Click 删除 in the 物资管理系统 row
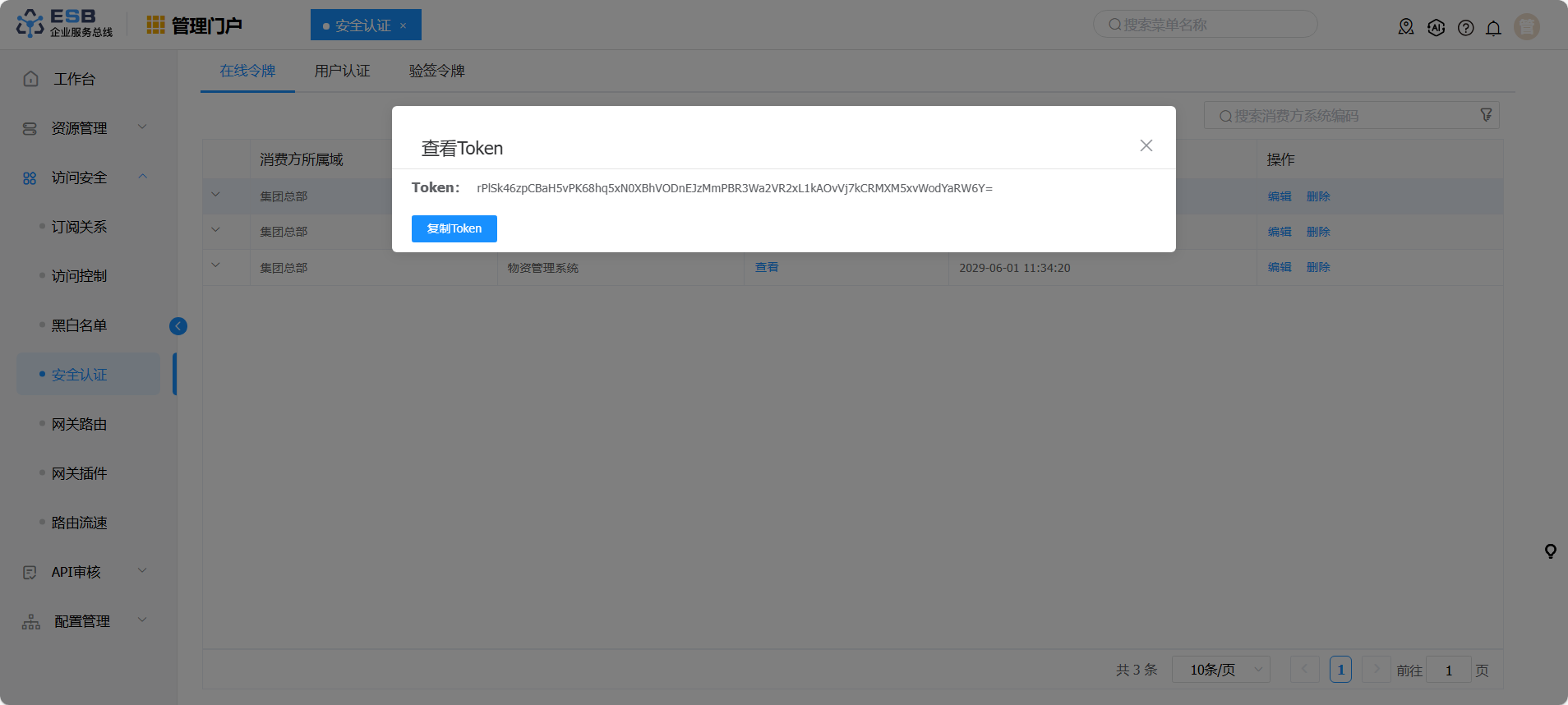Screen dimensions: 1568x705 click(x=1318, y=267)
